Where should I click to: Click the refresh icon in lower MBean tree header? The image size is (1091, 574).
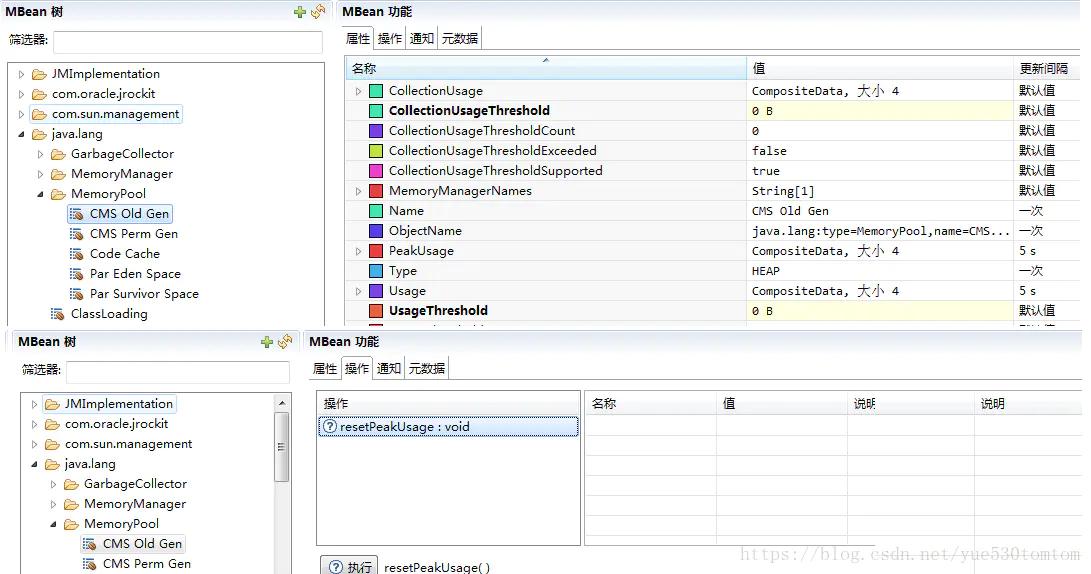click(285, 341)
